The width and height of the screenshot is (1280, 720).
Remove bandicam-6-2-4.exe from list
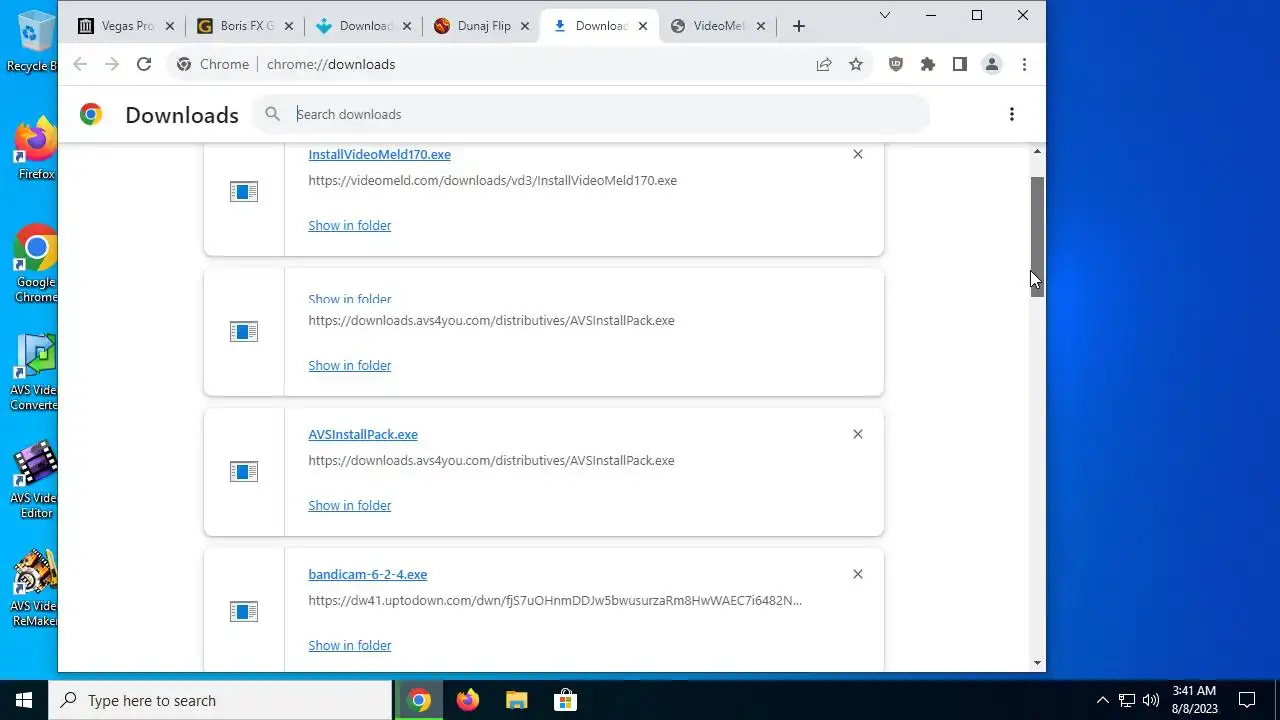click(x=857, y=574)
